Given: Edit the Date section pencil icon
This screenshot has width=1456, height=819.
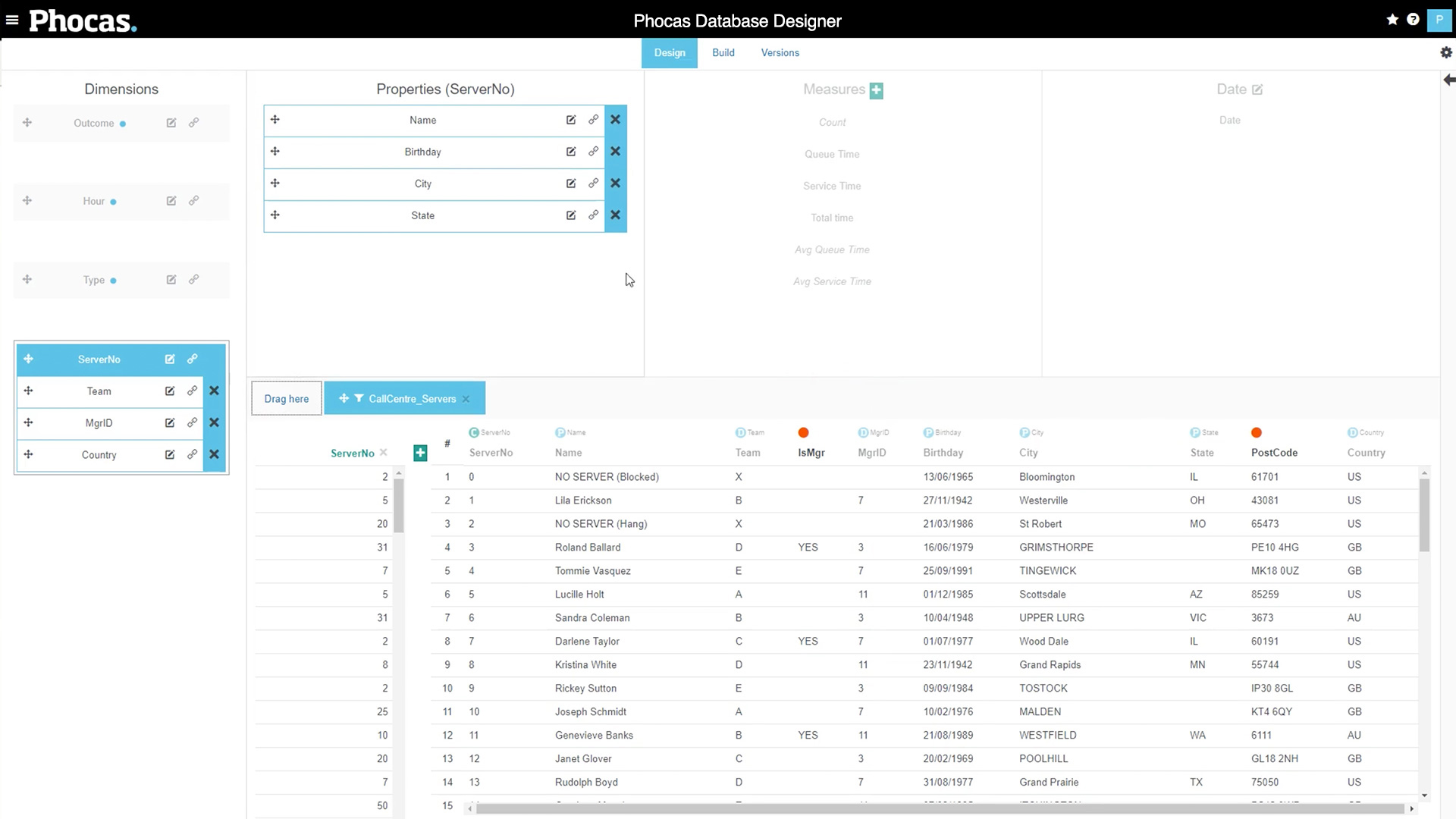Looking at the screenshot, I should [x=1257, y=89].
